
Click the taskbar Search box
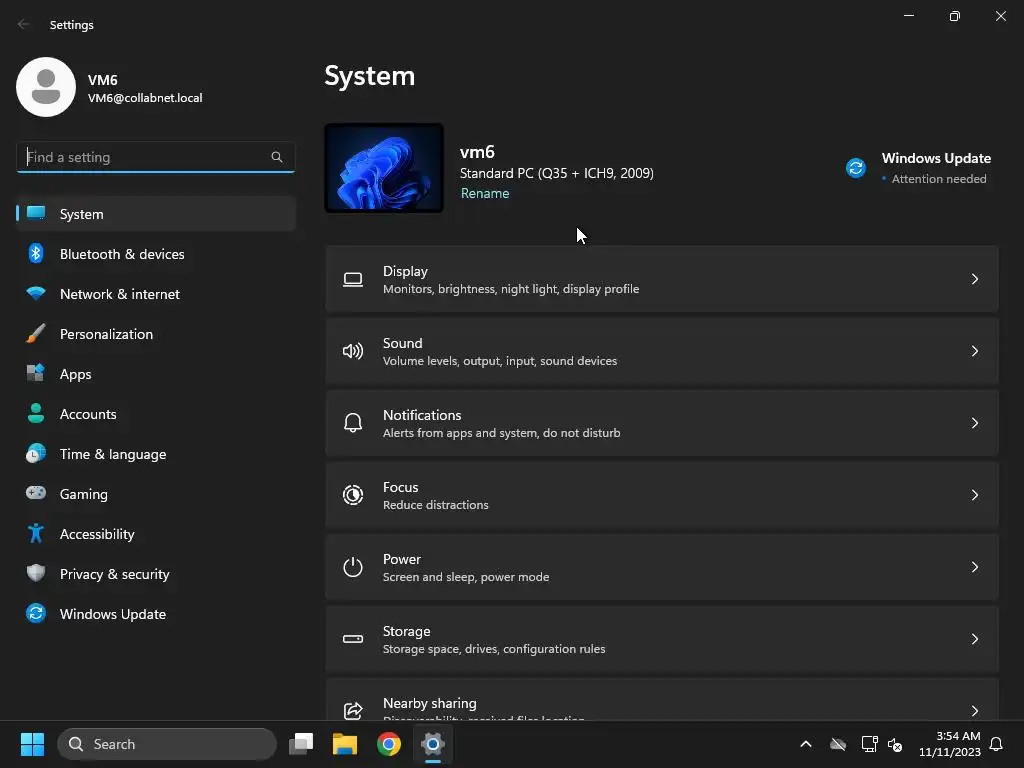tap(167, 744)
